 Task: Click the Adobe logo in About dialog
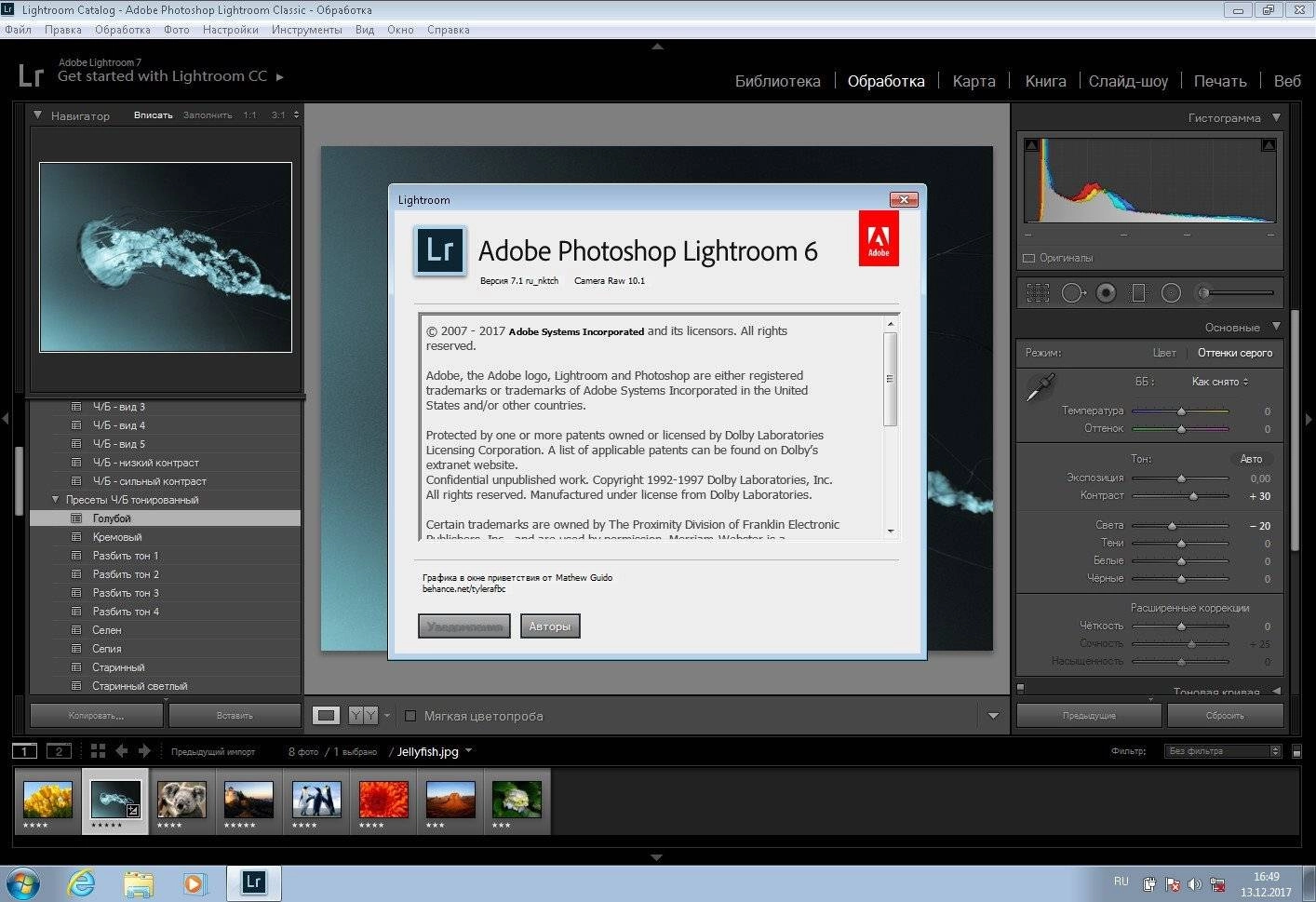(879, 238)
